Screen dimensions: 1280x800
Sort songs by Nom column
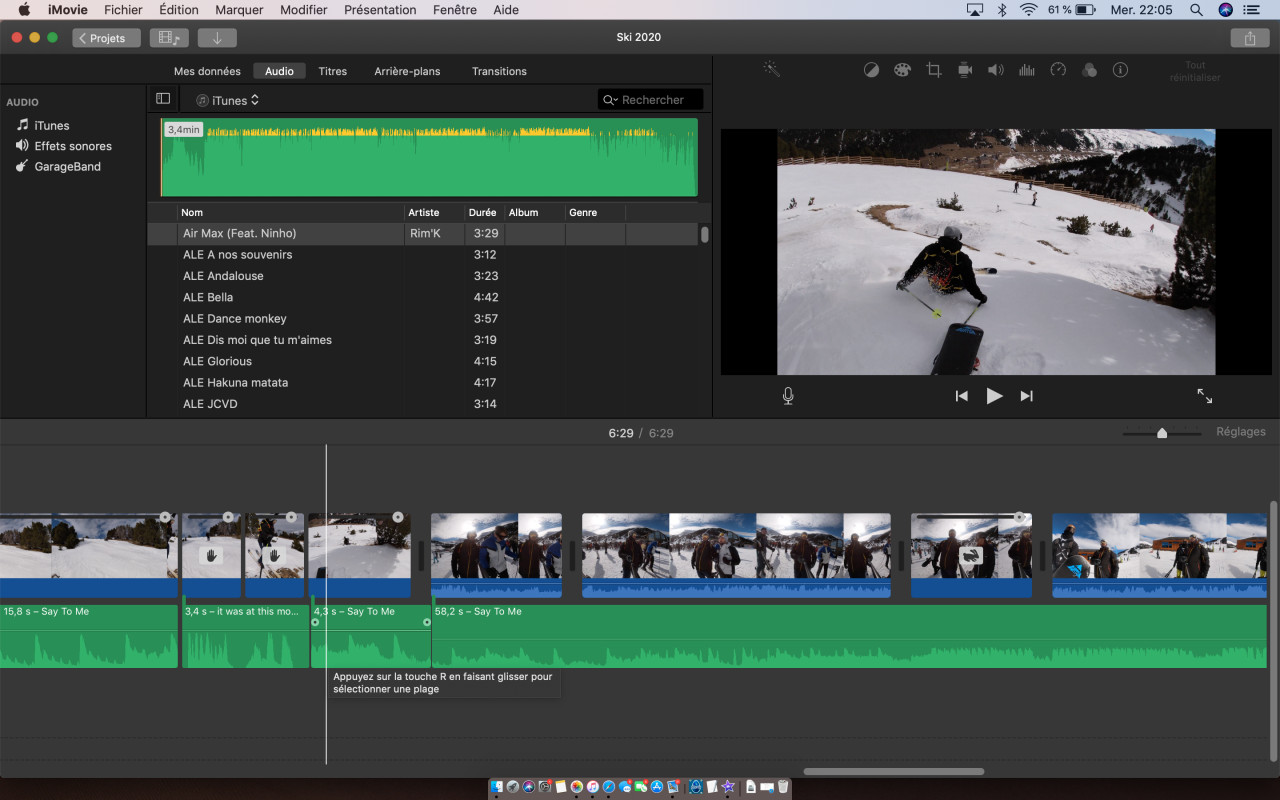(291, 212)
